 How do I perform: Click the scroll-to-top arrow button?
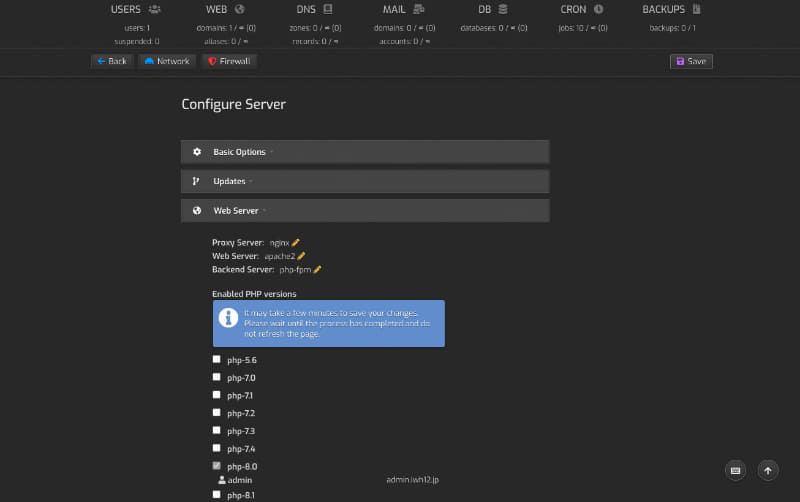[x=768, y=471]
